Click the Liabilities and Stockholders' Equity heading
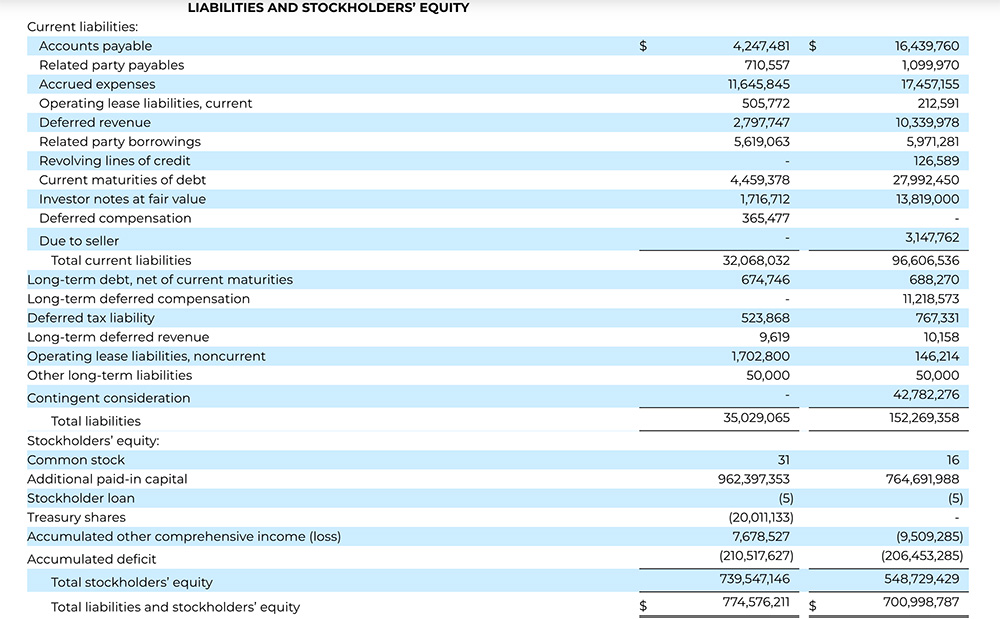 pyautogui.click(x=328, y=8)
